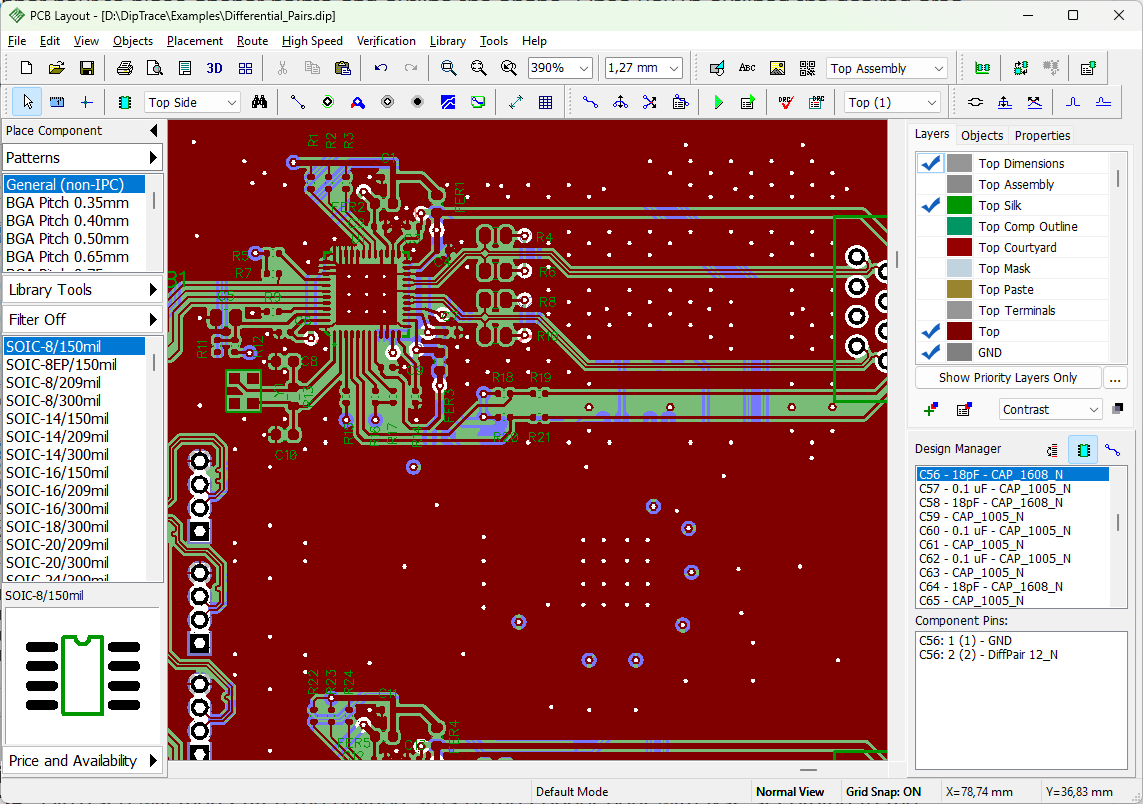Image resolution: width=1143 pixels, height=804 pixels.
Task: Select the Measure ruler tool
Action: click(57, 102)
